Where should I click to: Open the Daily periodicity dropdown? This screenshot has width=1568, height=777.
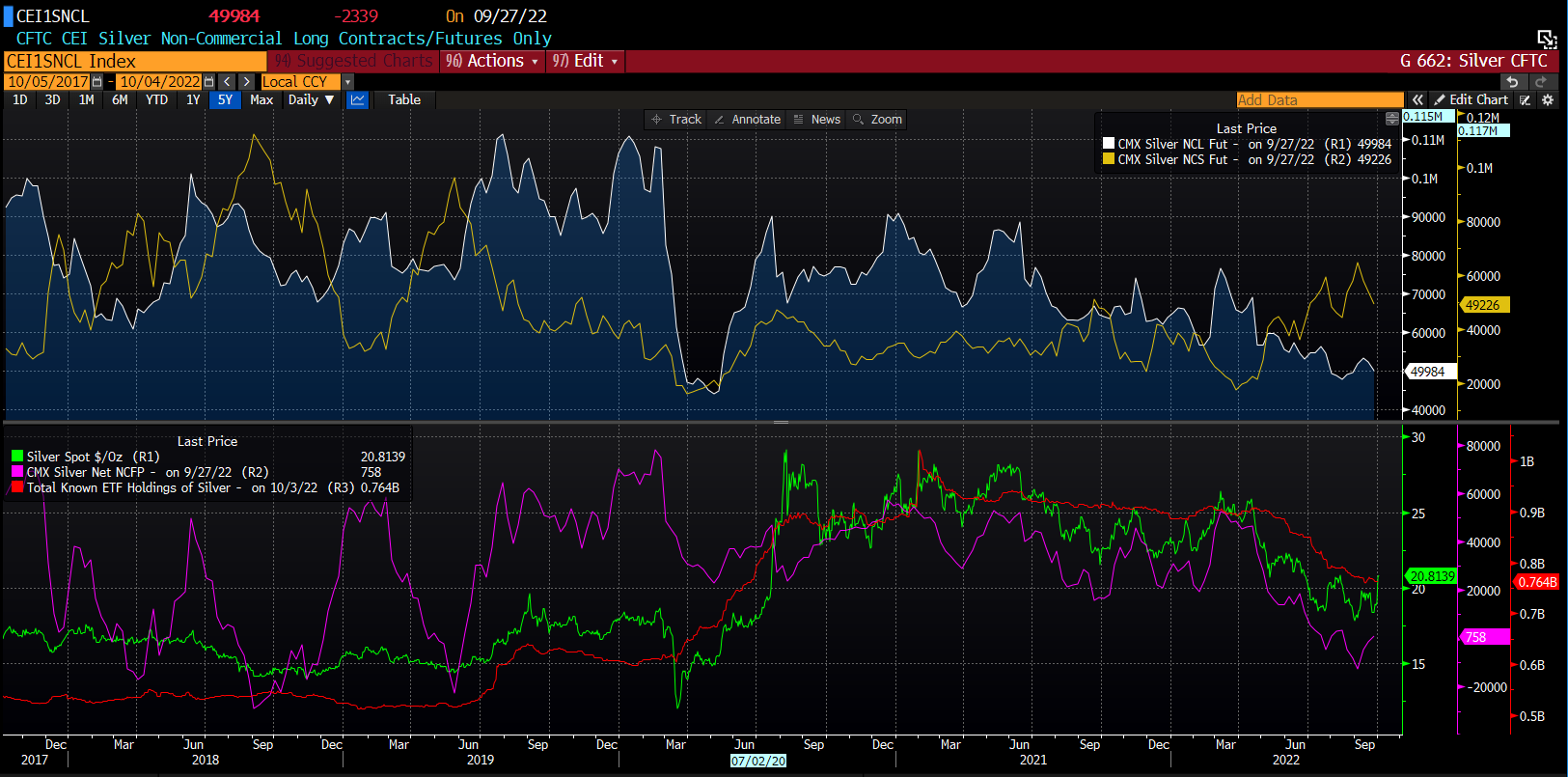click(311, 100)
